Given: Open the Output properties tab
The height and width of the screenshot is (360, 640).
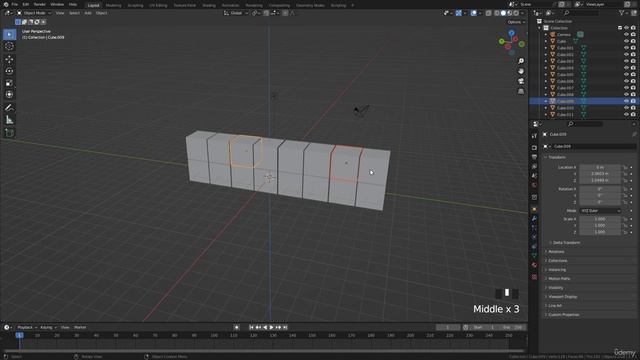Looking at the screenshot, I should click(x=534, y=157).
